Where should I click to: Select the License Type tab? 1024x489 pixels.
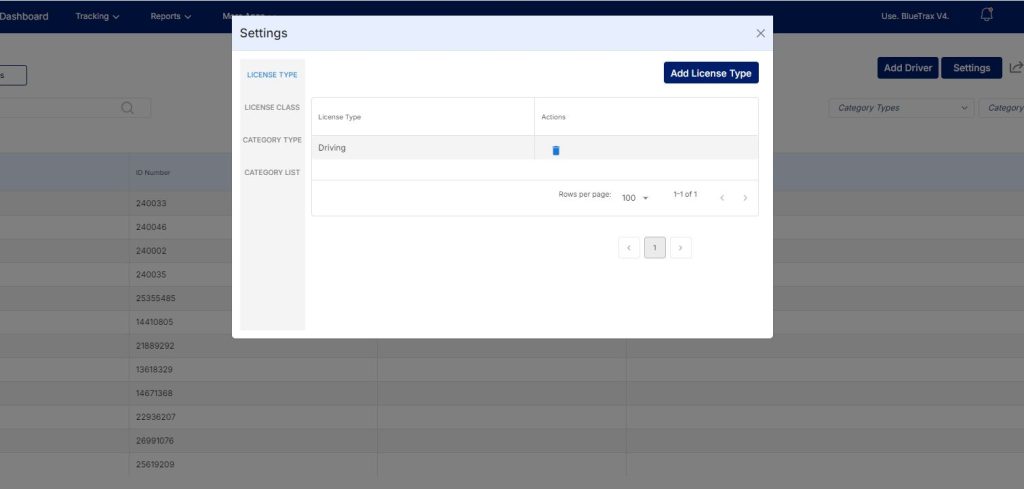coord(272,75)
